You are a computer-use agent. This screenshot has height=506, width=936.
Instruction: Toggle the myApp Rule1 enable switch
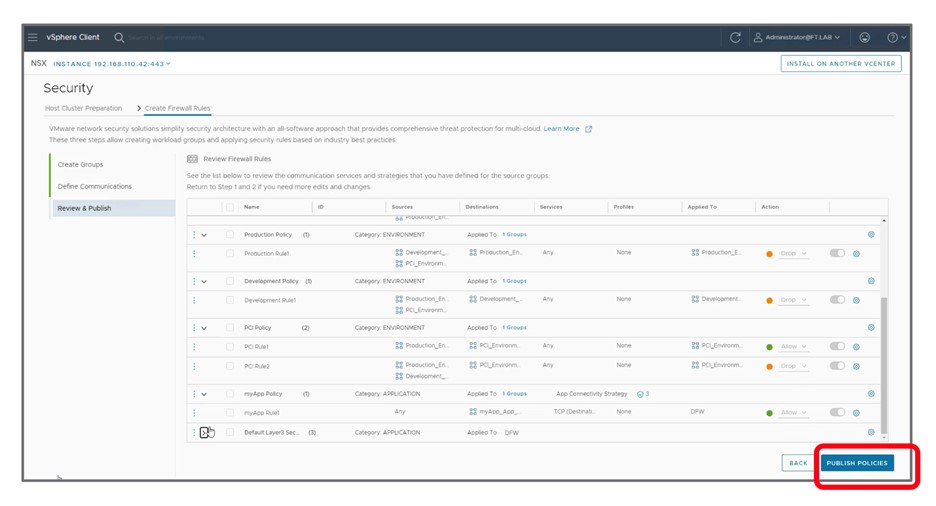(x=837, y=412)
